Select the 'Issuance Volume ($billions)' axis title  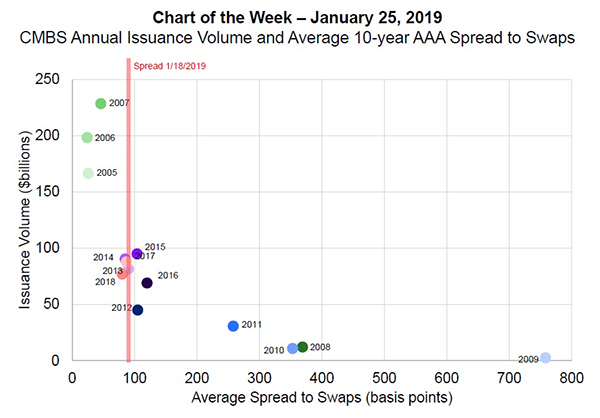coord(28,219)
